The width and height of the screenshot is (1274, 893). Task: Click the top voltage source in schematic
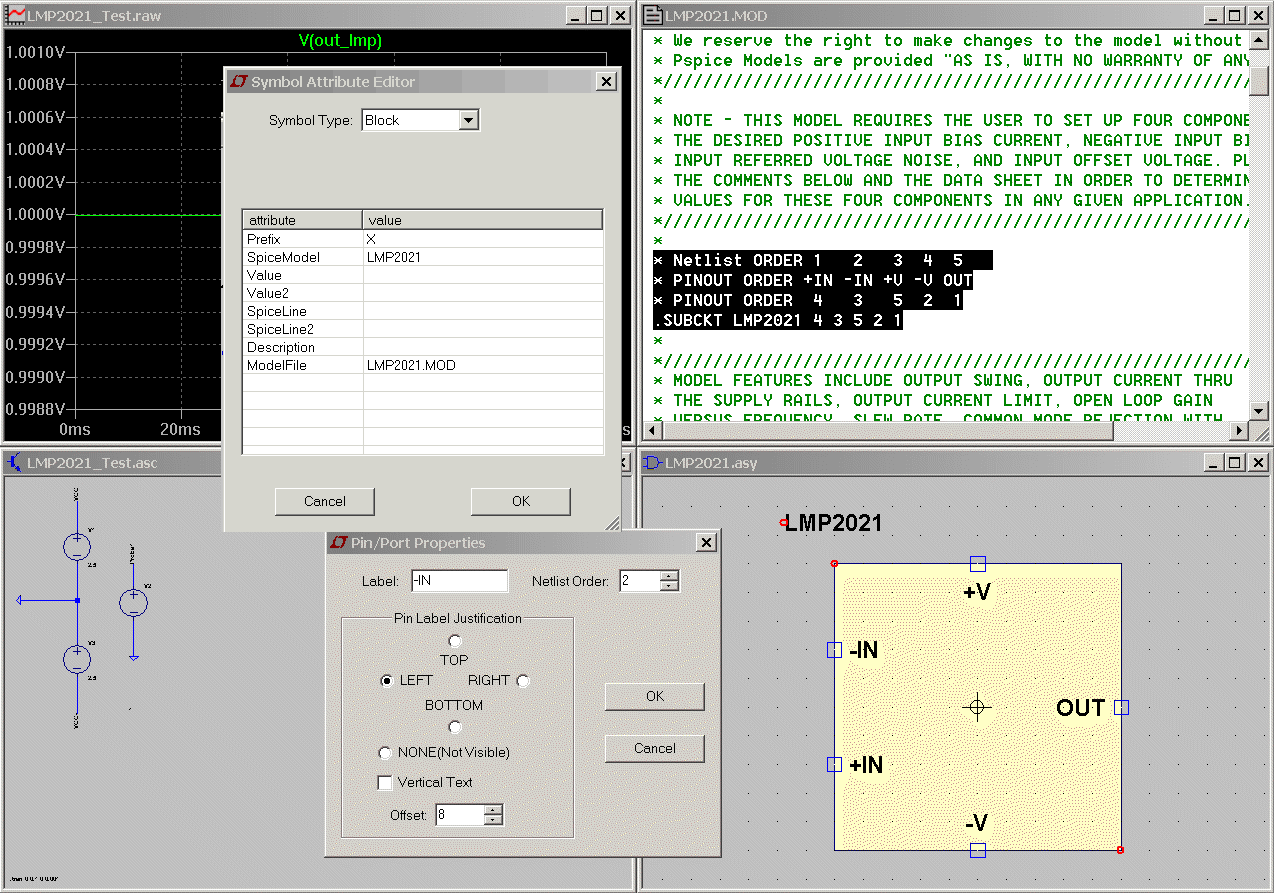click(77, 546)
